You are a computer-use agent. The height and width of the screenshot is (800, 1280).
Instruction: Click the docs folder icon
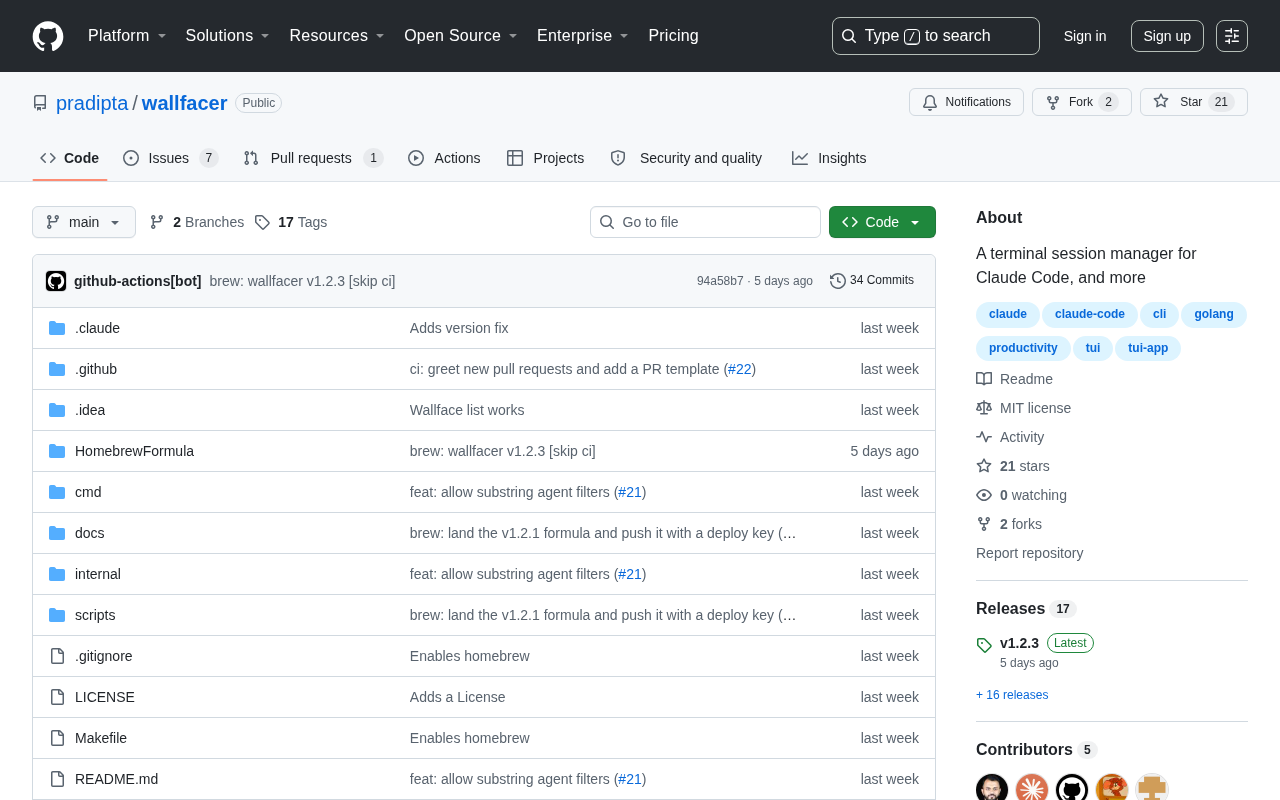point(57,533)
